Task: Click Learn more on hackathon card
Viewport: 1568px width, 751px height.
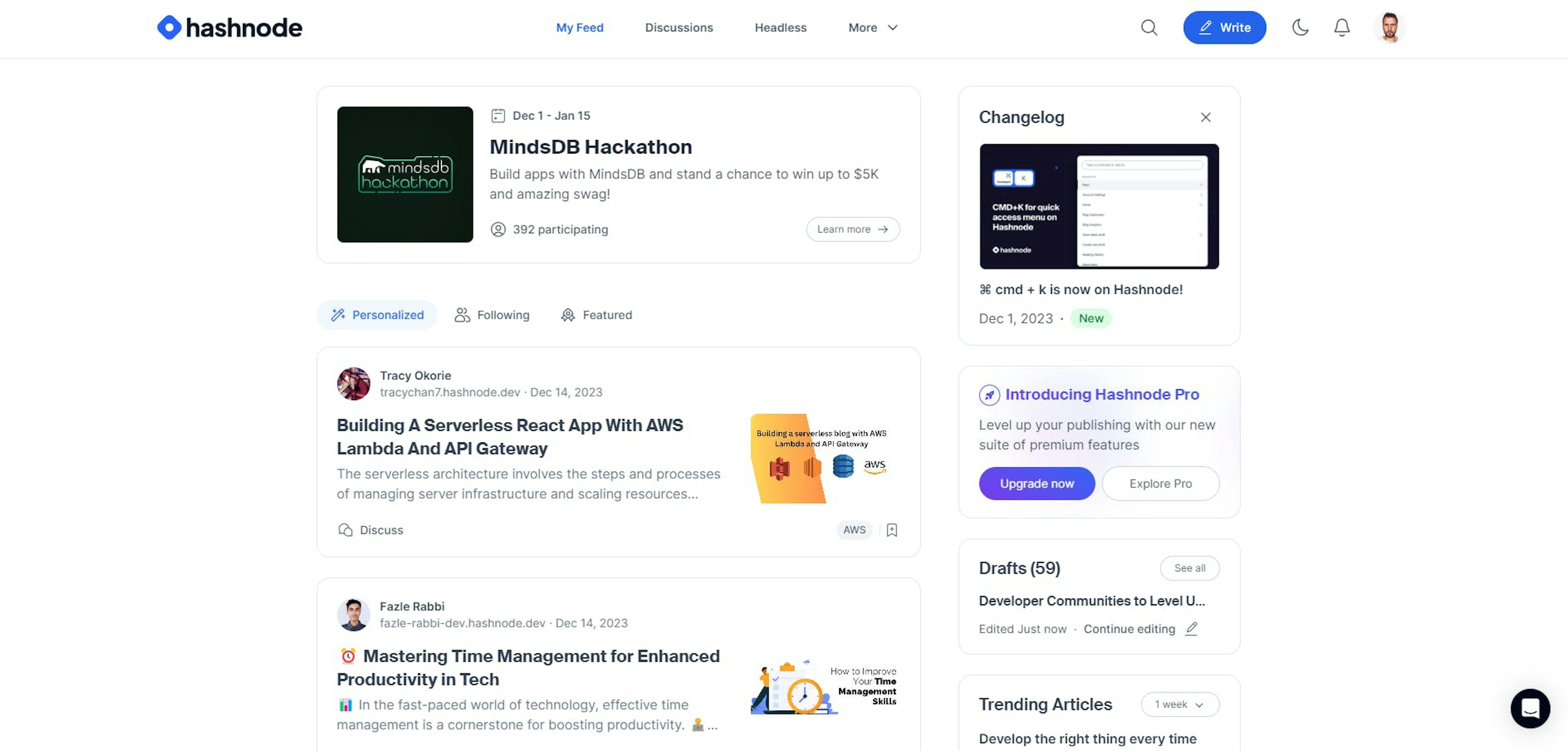Action: [852, 230]
